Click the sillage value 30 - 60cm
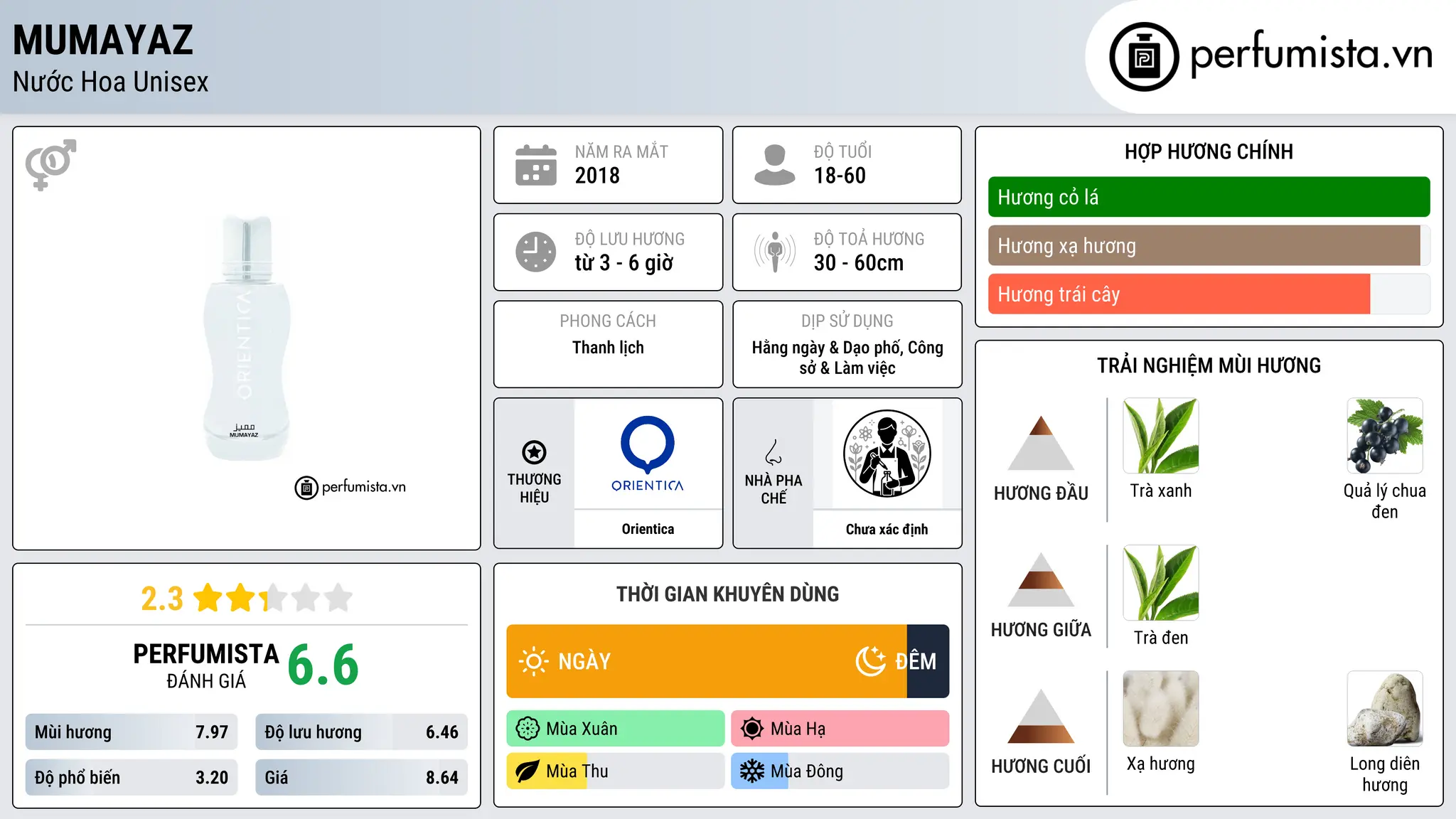Screen dimensions: 1456x819 tap(859, 263)
